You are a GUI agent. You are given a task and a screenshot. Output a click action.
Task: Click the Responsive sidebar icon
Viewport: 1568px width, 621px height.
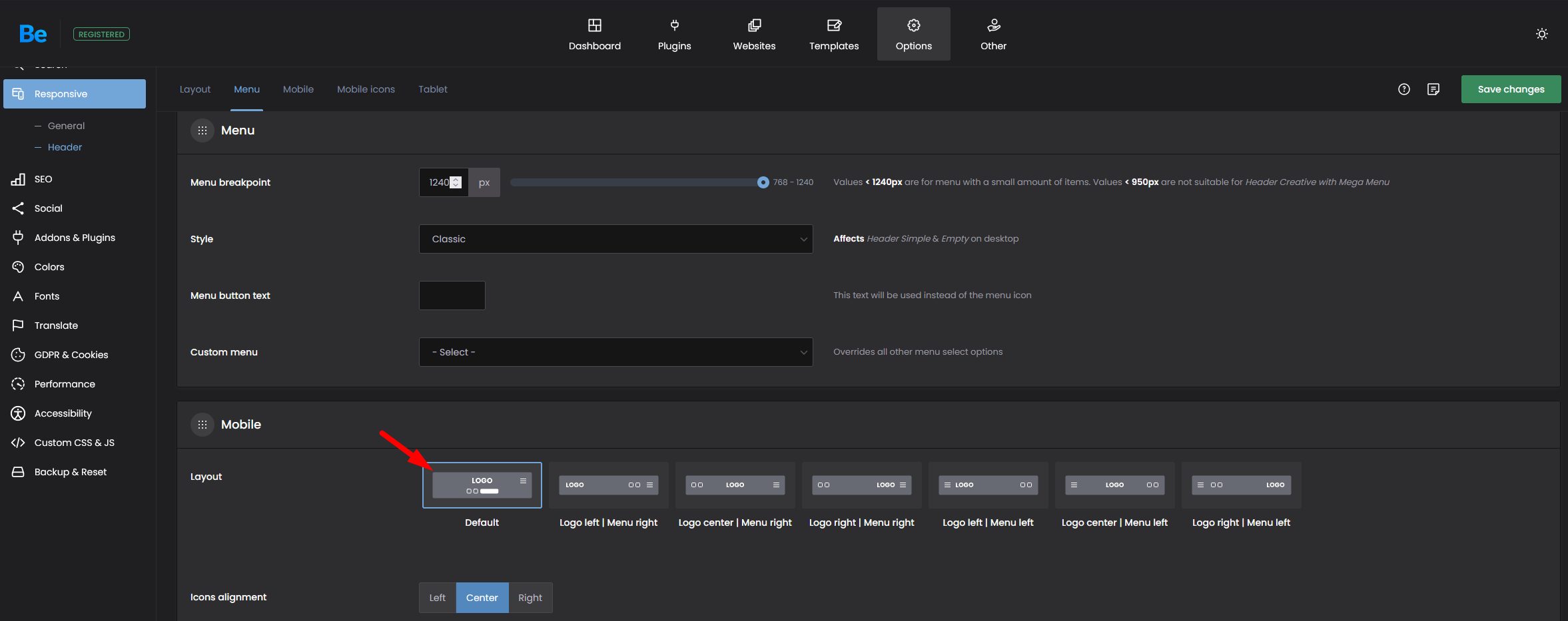pyautogui.click(x=18, y=94)
